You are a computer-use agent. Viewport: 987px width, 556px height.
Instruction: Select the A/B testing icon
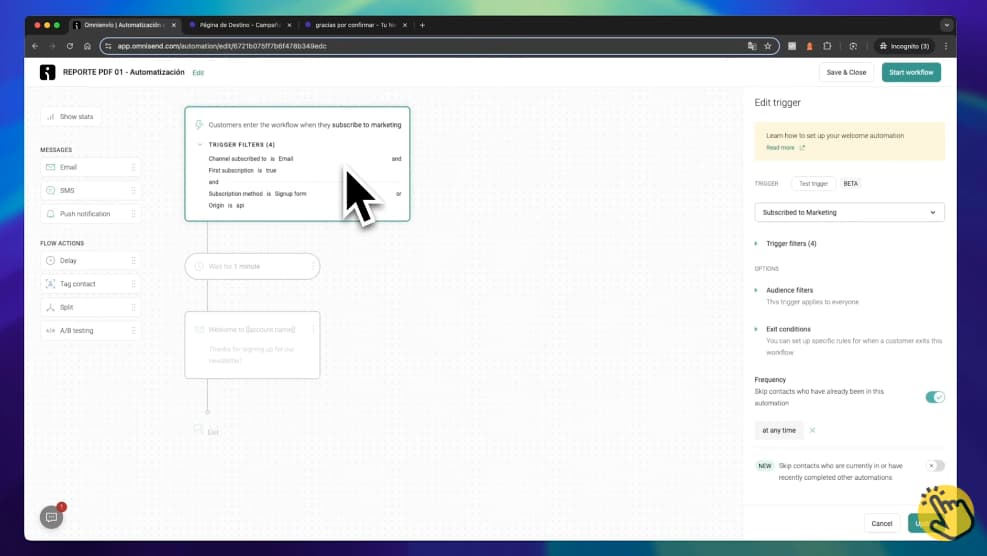pos(50,331)
